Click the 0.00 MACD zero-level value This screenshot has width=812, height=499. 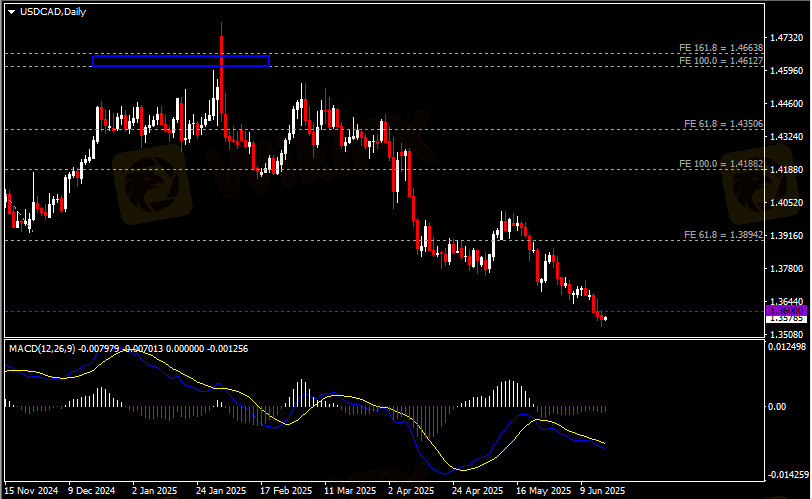pyautogui.click(x=777, y=407)
